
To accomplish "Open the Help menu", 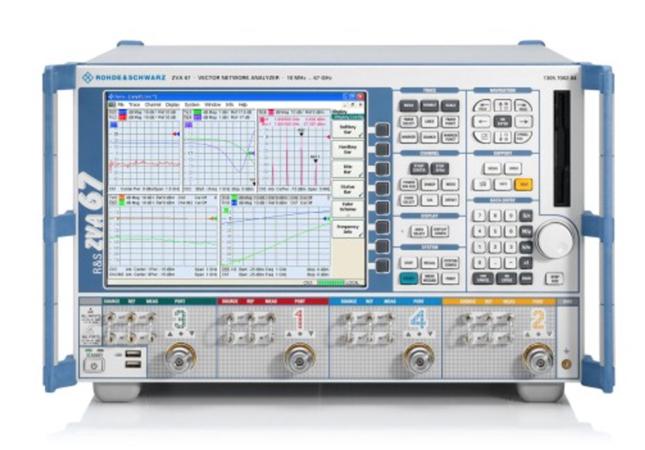I will [x=243, y=105].
